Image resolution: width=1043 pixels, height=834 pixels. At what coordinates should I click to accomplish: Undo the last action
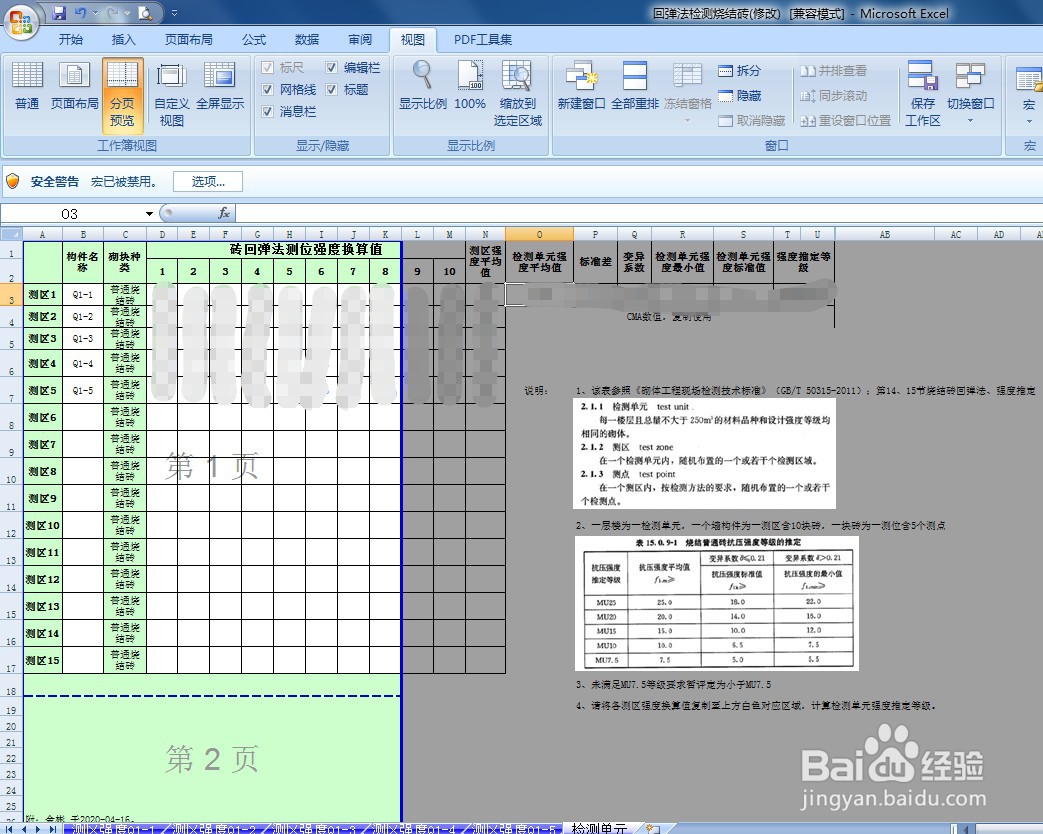click(x=80, y=13)
